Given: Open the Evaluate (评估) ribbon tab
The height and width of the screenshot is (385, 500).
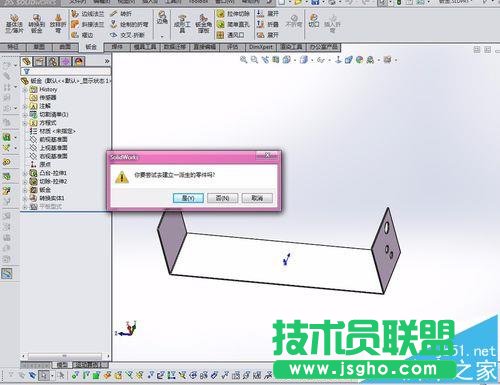Looking at the screenshot, I should [x=232, y=47].
